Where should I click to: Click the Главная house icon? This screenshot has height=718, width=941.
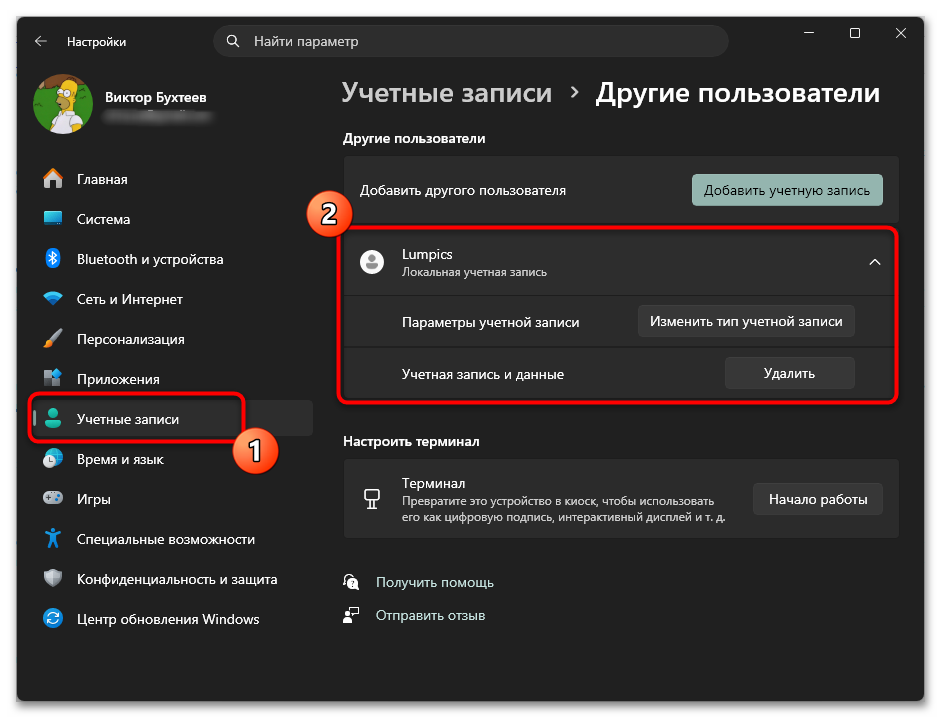pyautogui.click(x=53, y=179)
